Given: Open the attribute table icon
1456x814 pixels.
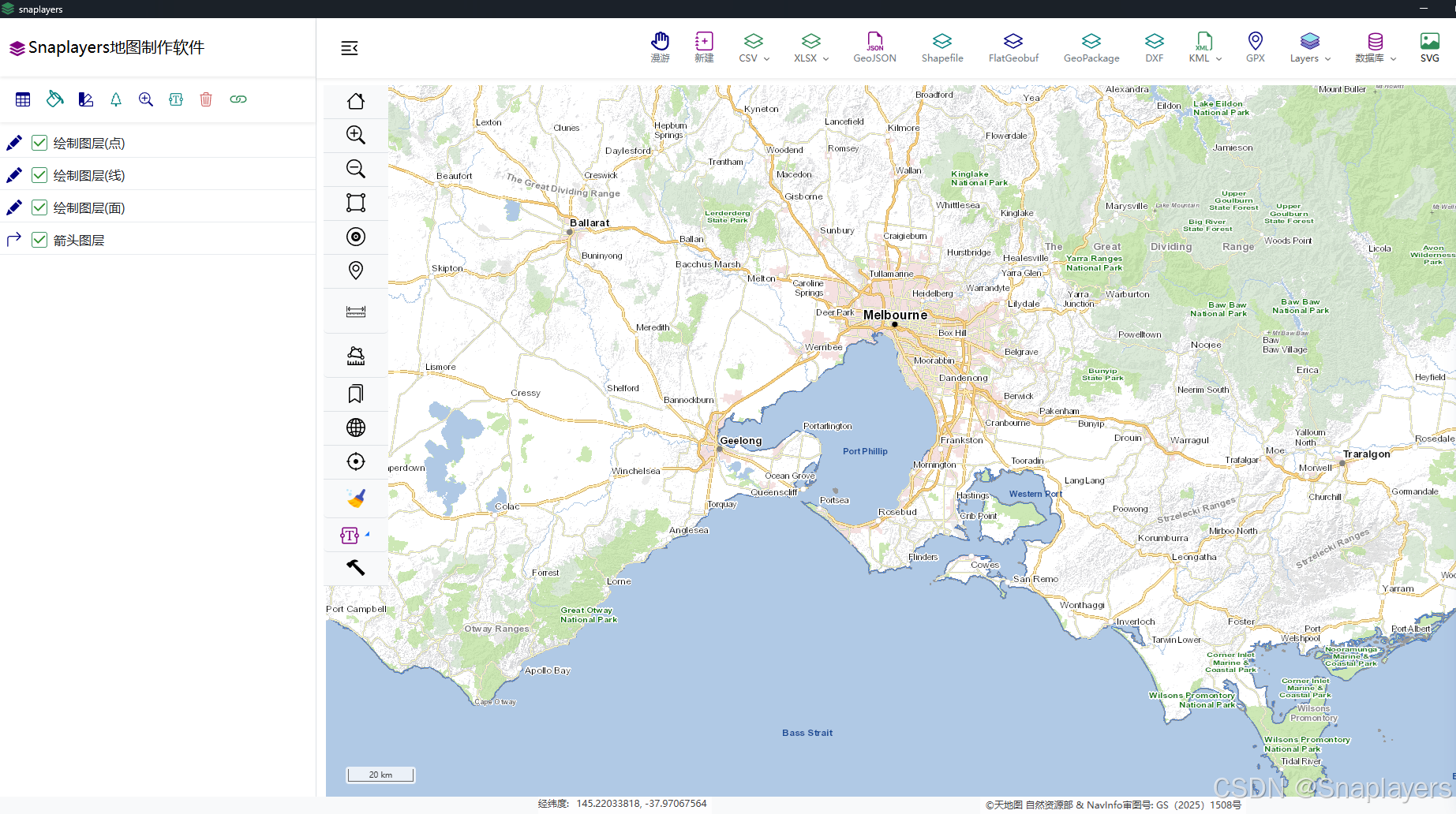Looking at the screenshot, I should [23, 99].
